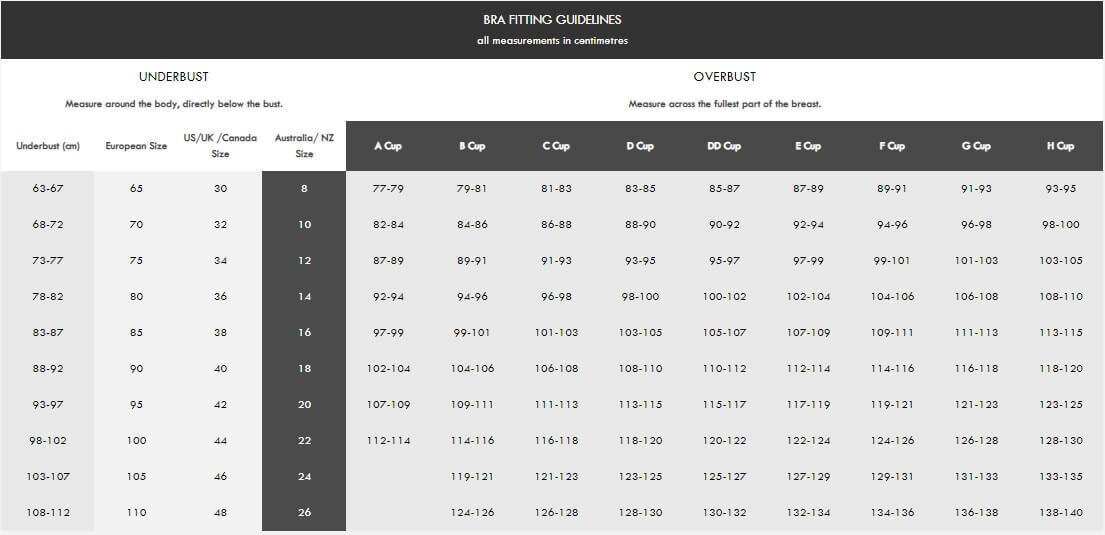Viewport: 1105px width, 535px height.
Task: Click the European Size column header
Action: tap(136, 146)
